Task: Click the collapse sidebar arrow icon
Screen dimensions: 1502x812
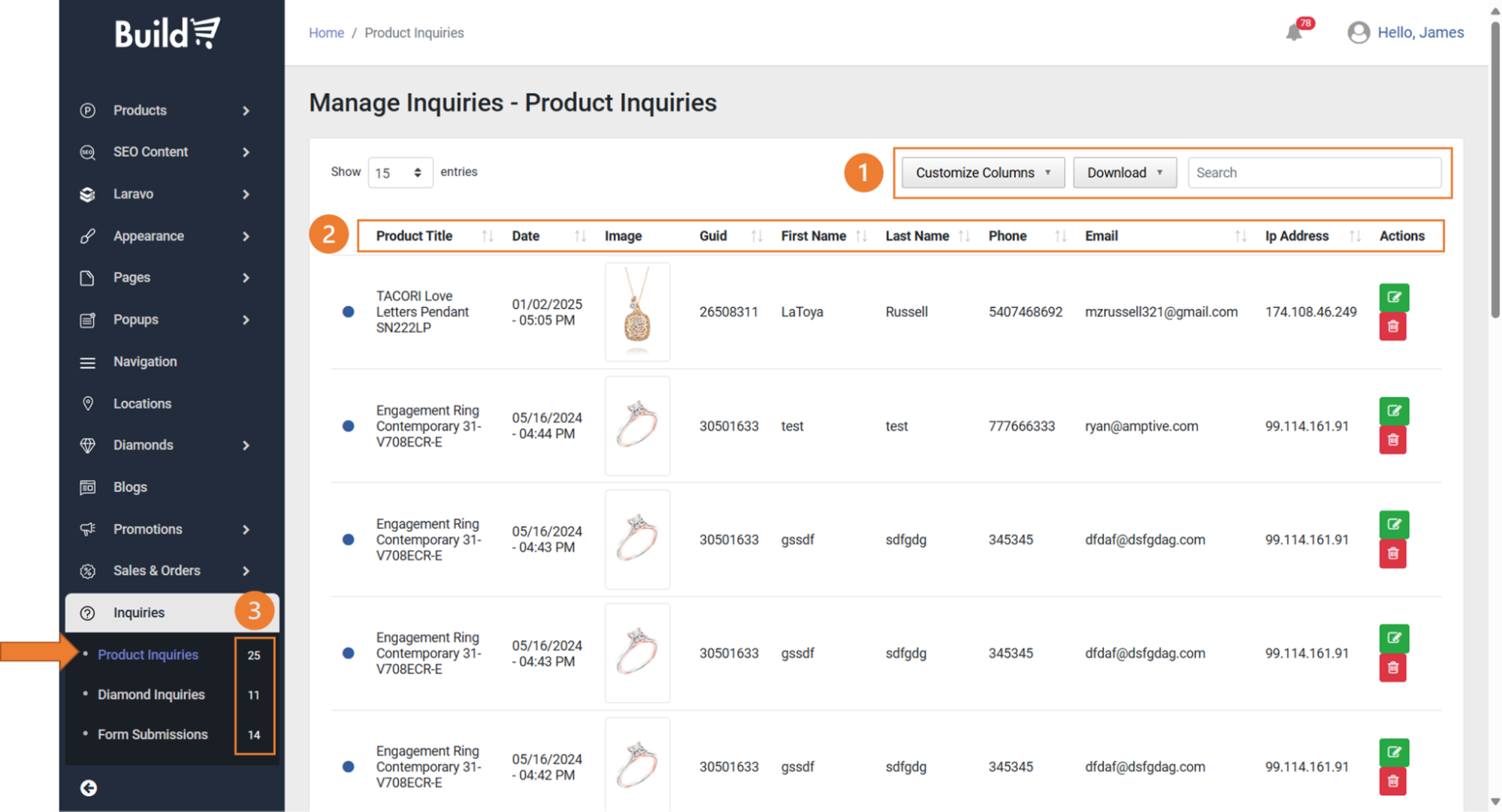Action: 89,787
